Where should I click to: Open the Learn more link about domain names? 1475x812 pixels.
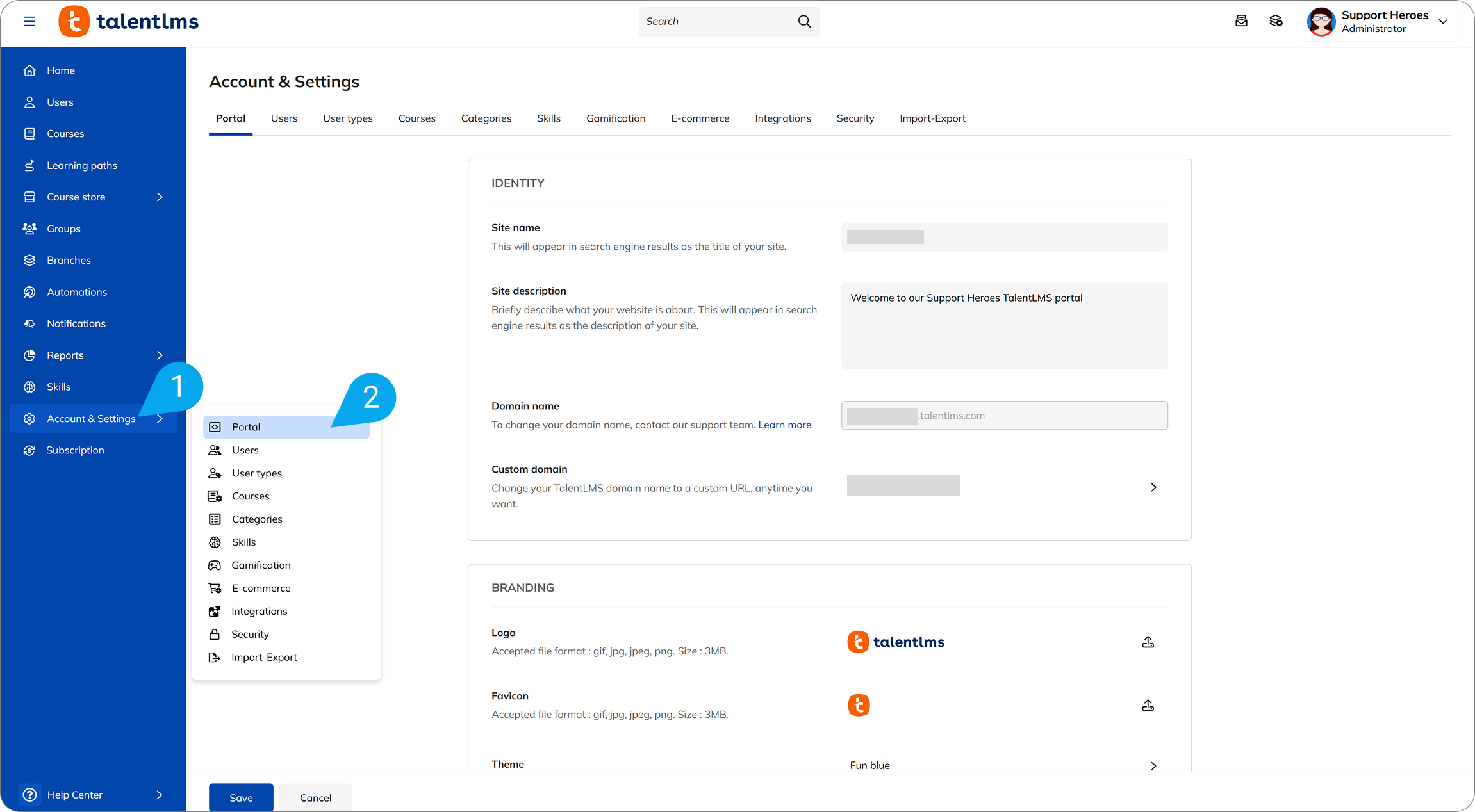[x=784, y=425]
